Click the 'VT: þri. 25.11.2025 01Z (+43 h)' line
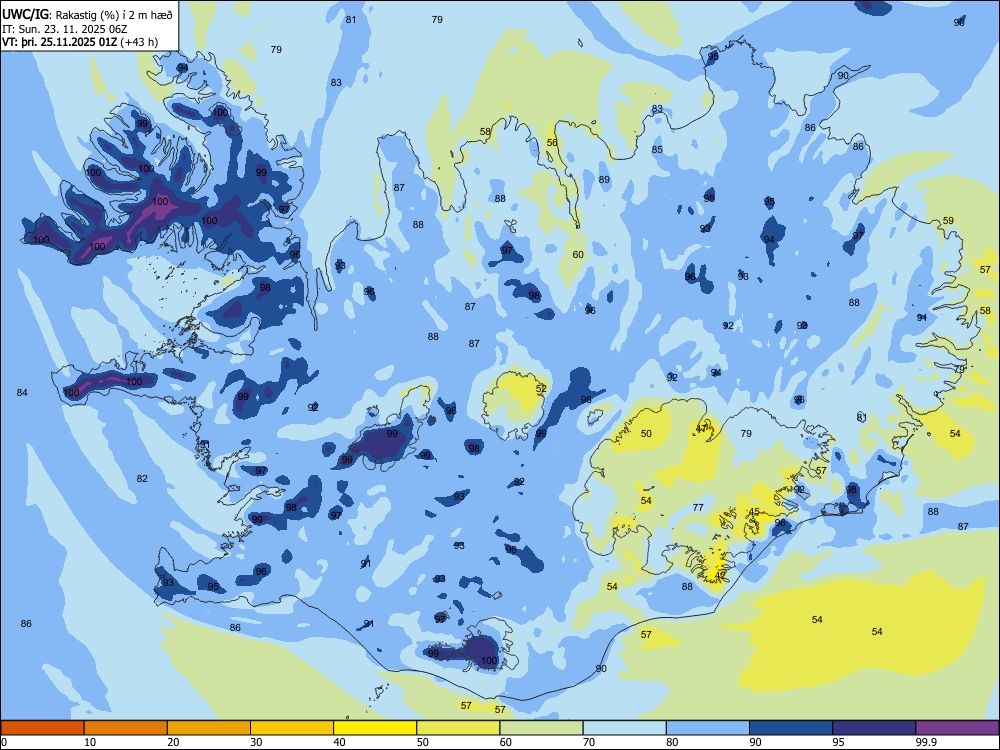 coord(80,42)
